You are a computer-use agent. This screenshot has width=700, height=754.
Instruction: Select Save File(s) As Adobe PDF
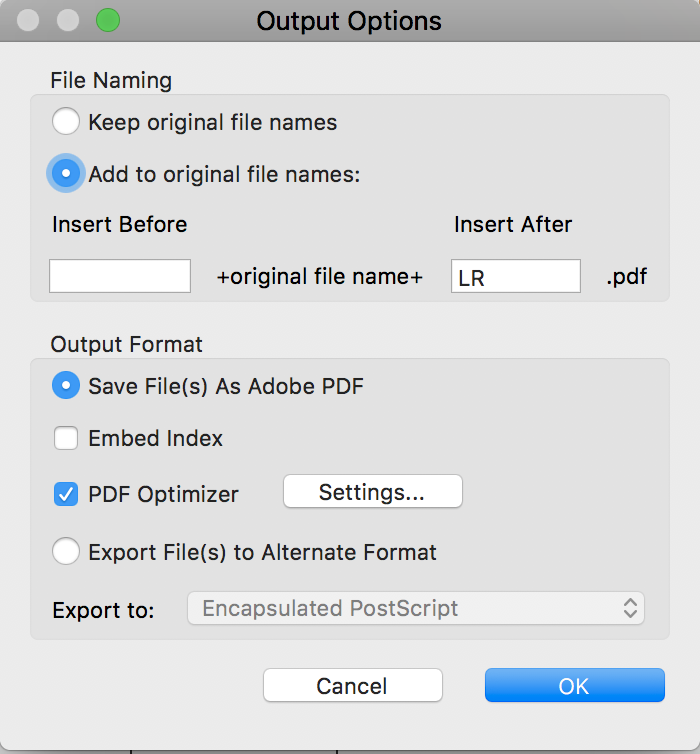point(66,386)
